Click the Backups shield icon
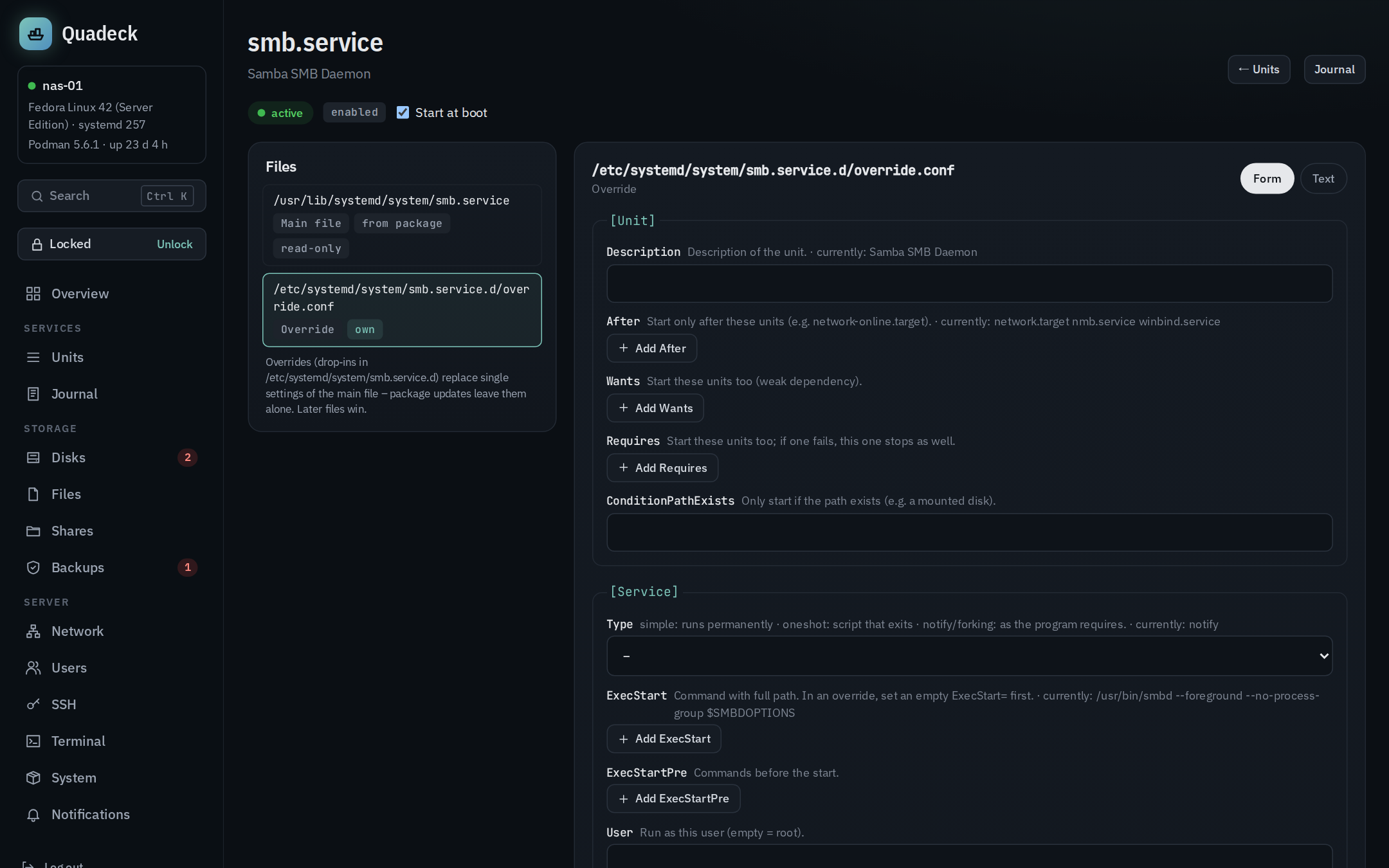The image size is (1389, 868). coord(33,568)
